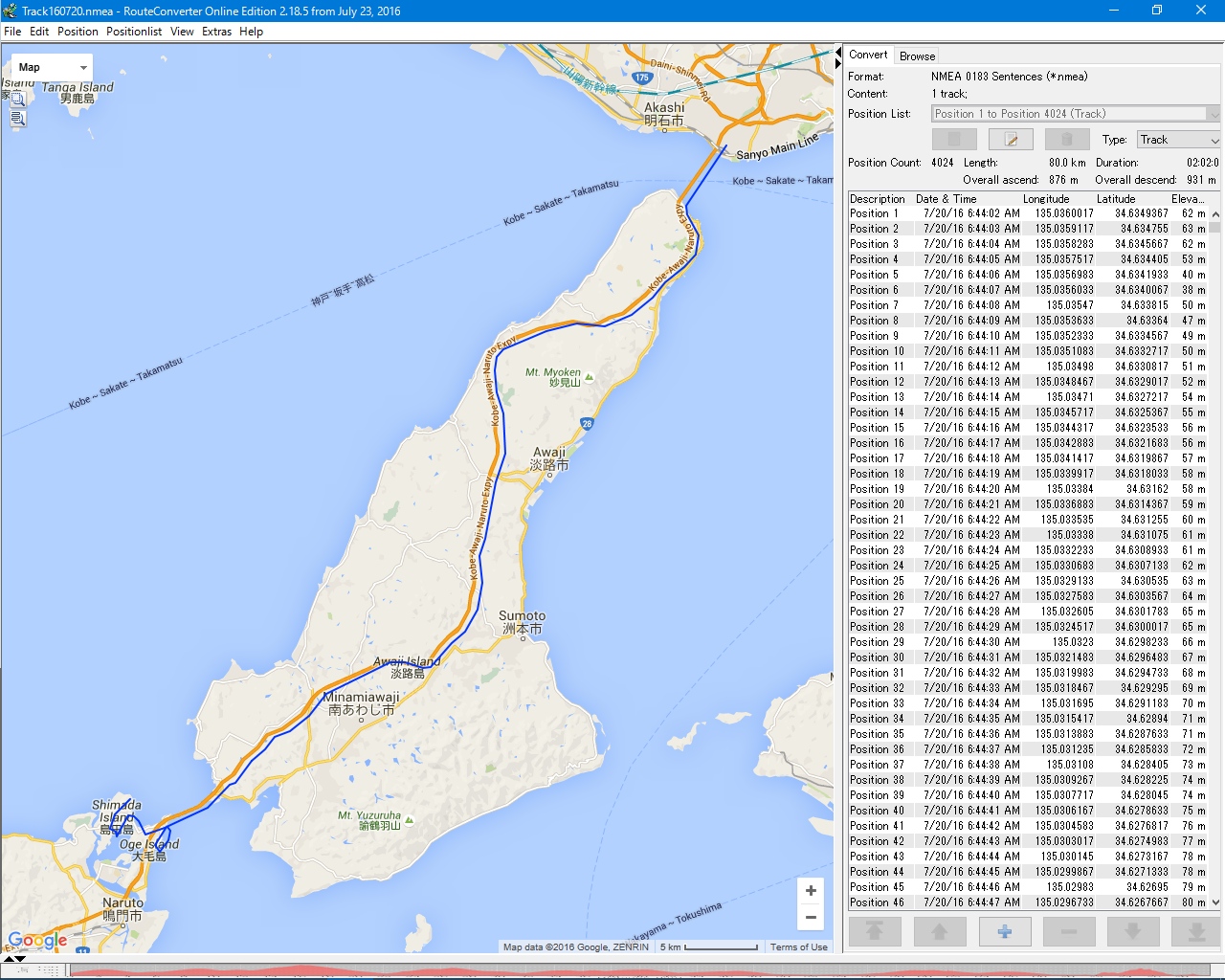The height and width of the screenshot is (980, 1225).
Task: Click the rename position list pencil icon
Action: pyautogui.click(x=1010, y=140)
